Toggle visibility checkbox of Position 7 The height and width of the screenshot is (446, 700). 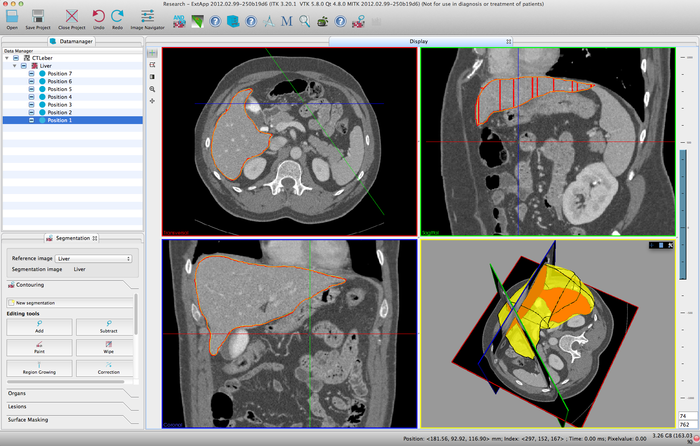click(31, 74)
